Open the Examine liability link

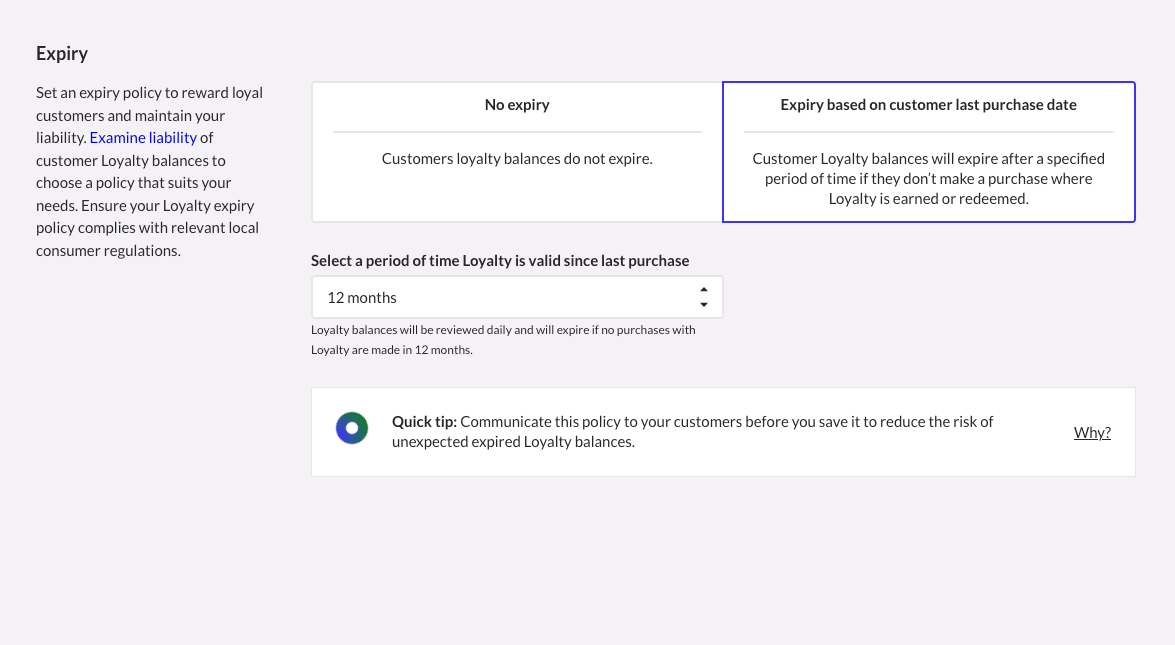[x=143, y=138]
